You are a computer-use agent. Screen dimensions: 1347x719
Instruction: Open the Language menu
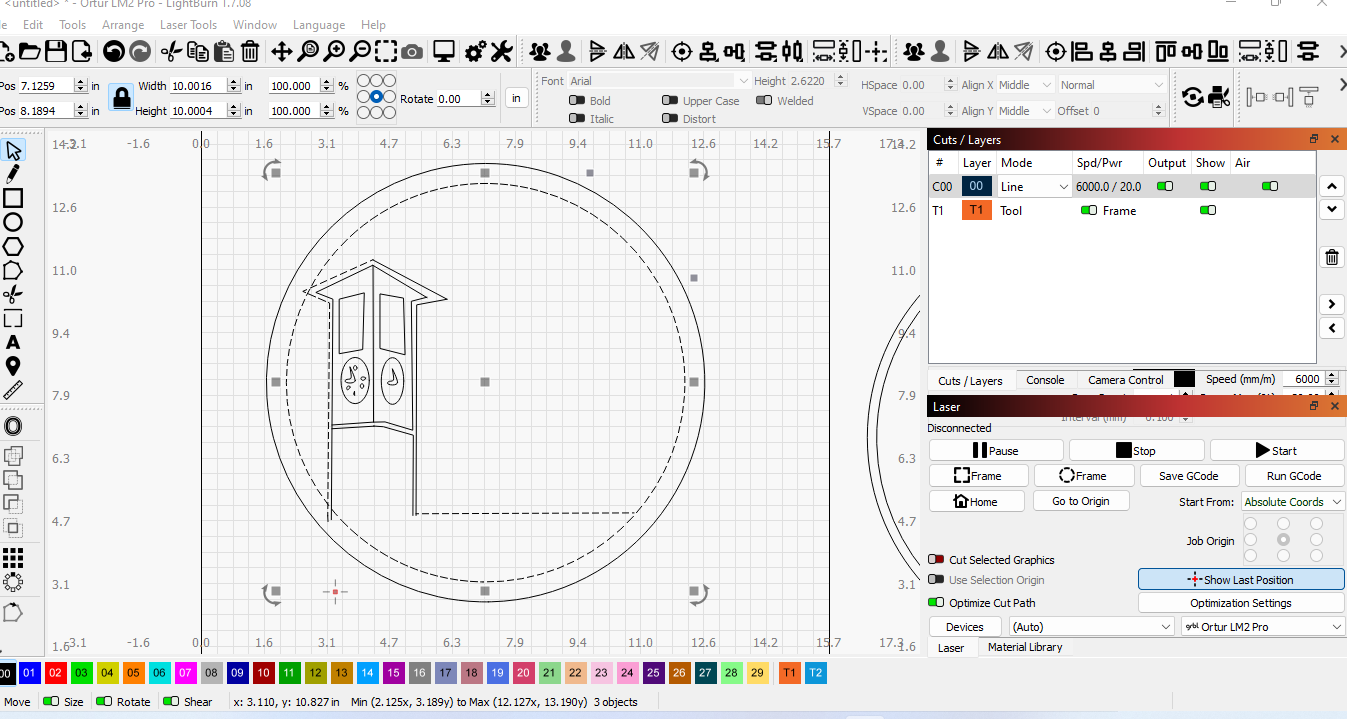(x=319, y=25)
